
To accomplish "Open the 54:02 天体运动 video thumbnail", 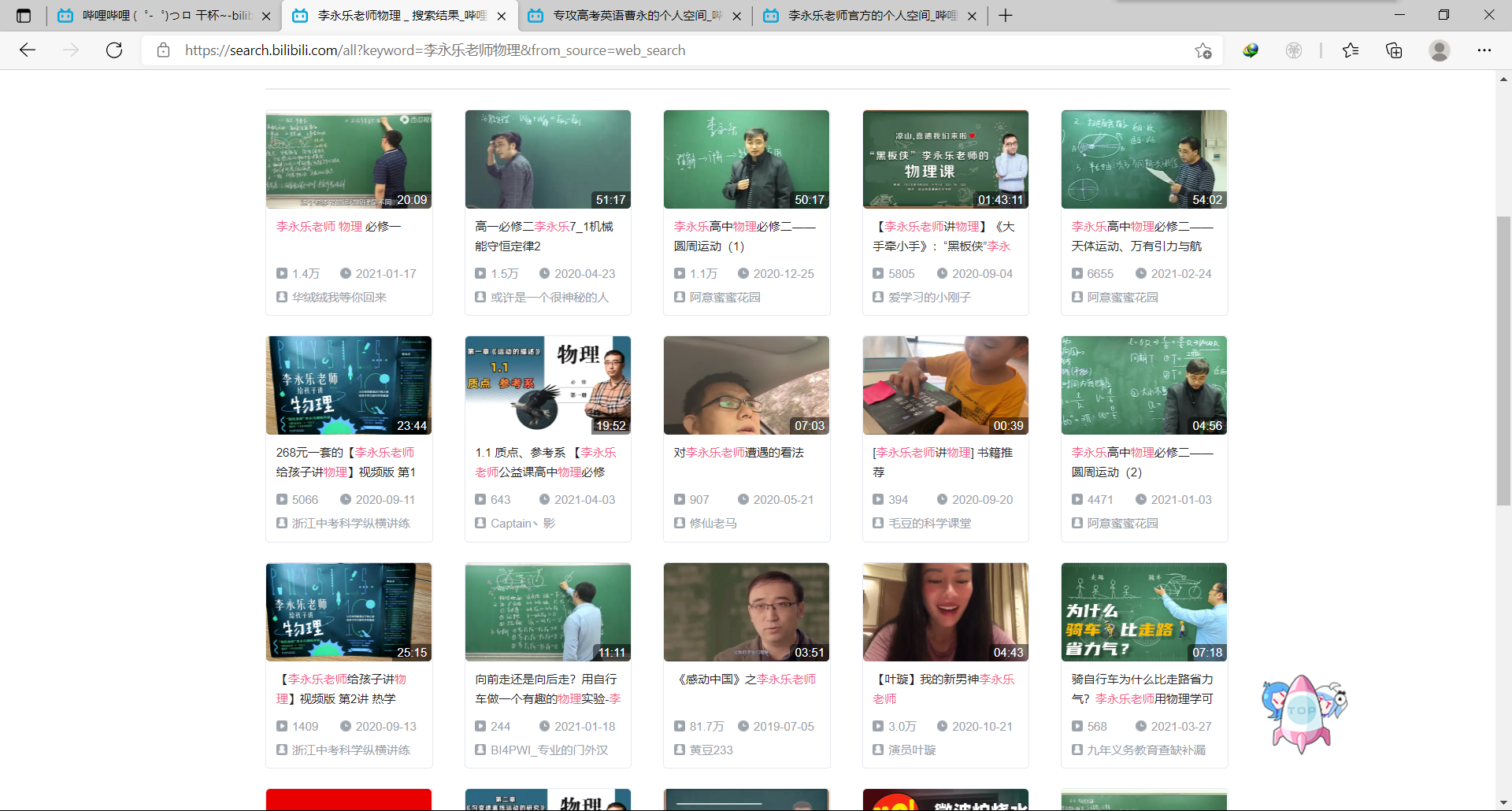I will point(1144,159).
